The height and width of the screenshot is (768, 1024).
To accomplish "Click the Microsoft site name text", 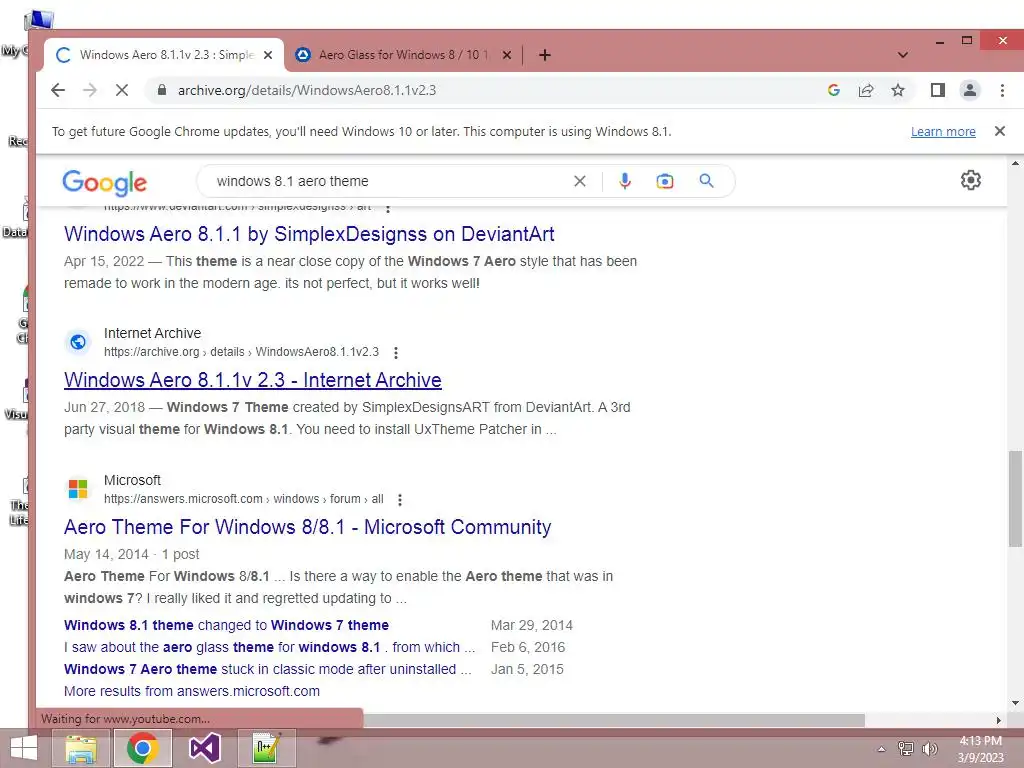I will pos(132,481).
